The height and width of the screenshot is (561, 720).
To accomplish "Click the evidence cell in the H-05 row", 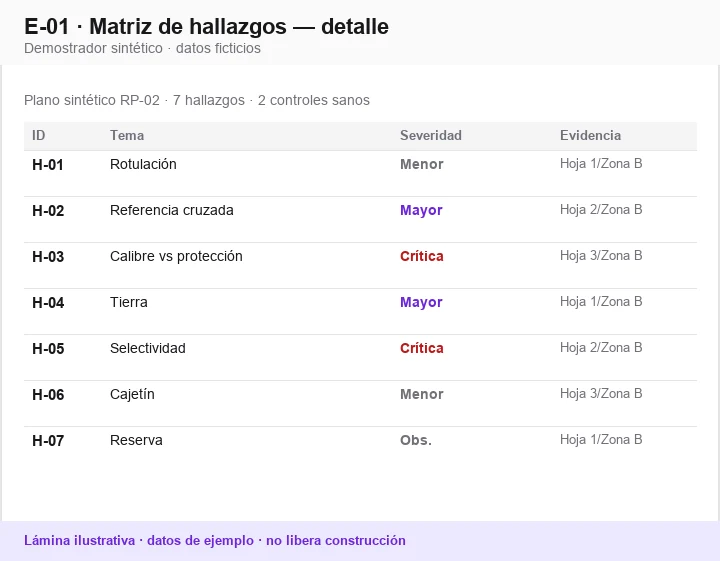I will coord(601,348).
